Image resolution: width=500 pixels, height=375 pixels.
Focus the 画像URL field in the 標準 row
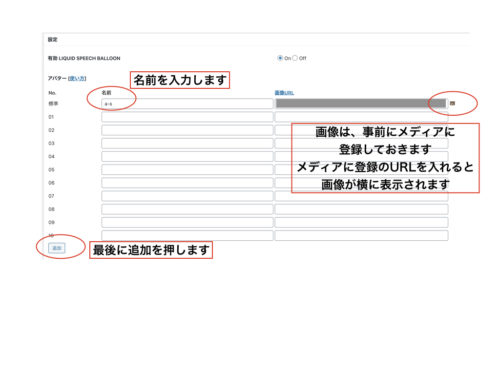361,103
